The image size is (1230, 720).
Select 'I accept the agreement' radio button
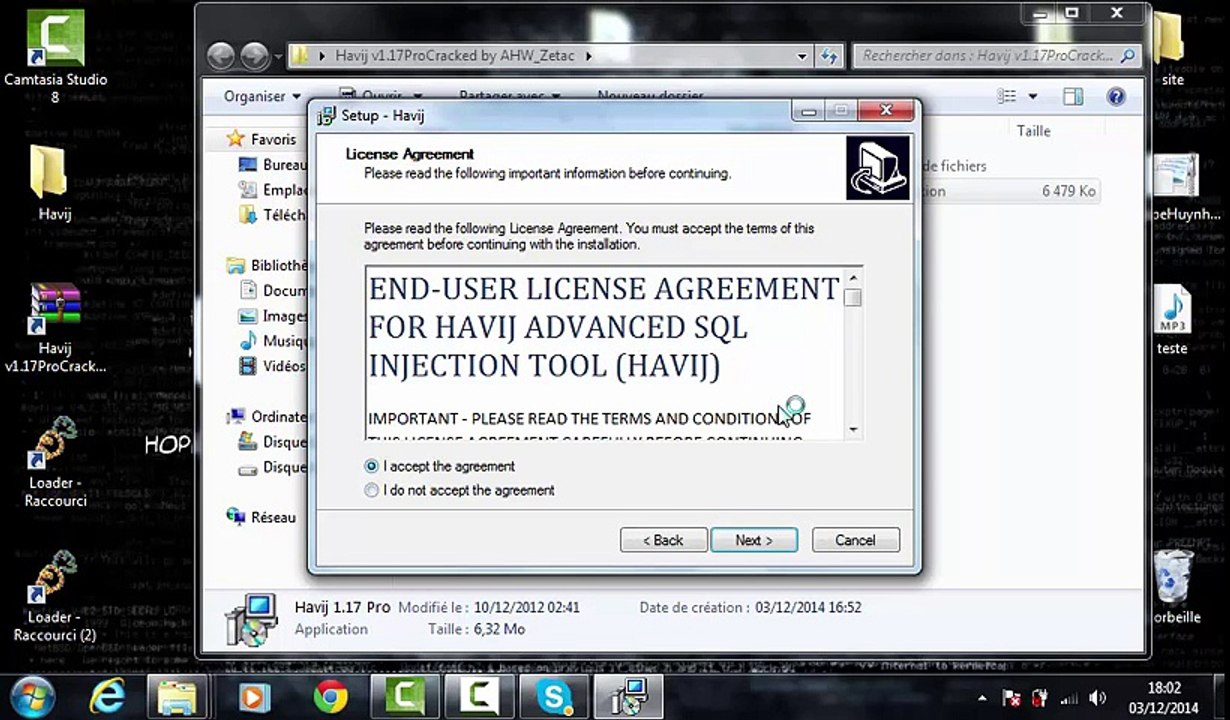click(x=372, y=466)
